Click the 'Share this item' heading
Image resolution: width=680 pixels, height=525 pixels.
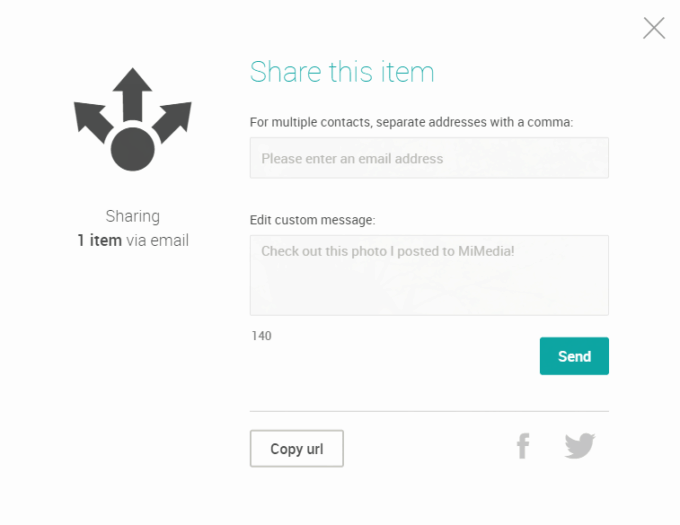pos(342,72)
